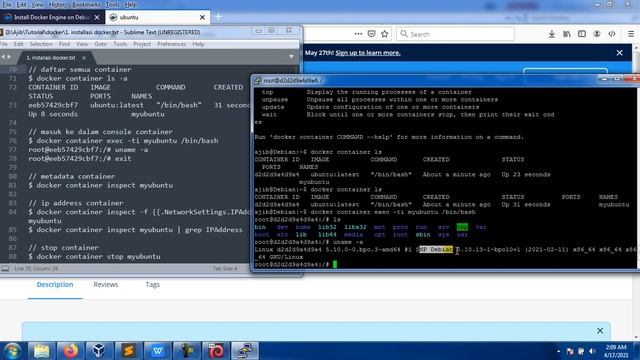Image resolution: width=640 pixels, height=360 pixels.
Task: Open Sublime Text Selection menu
Action: [41, 44]
